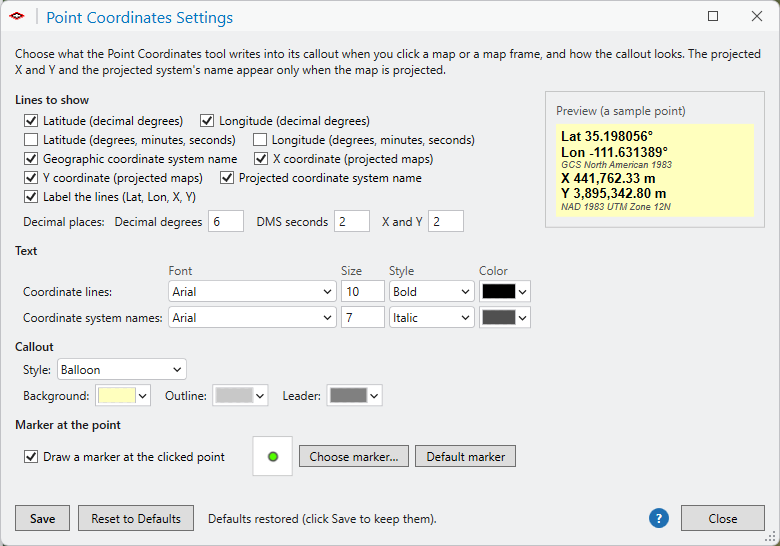Click the Save button
This screenshot has height=546, width=780.
point(42,519)
